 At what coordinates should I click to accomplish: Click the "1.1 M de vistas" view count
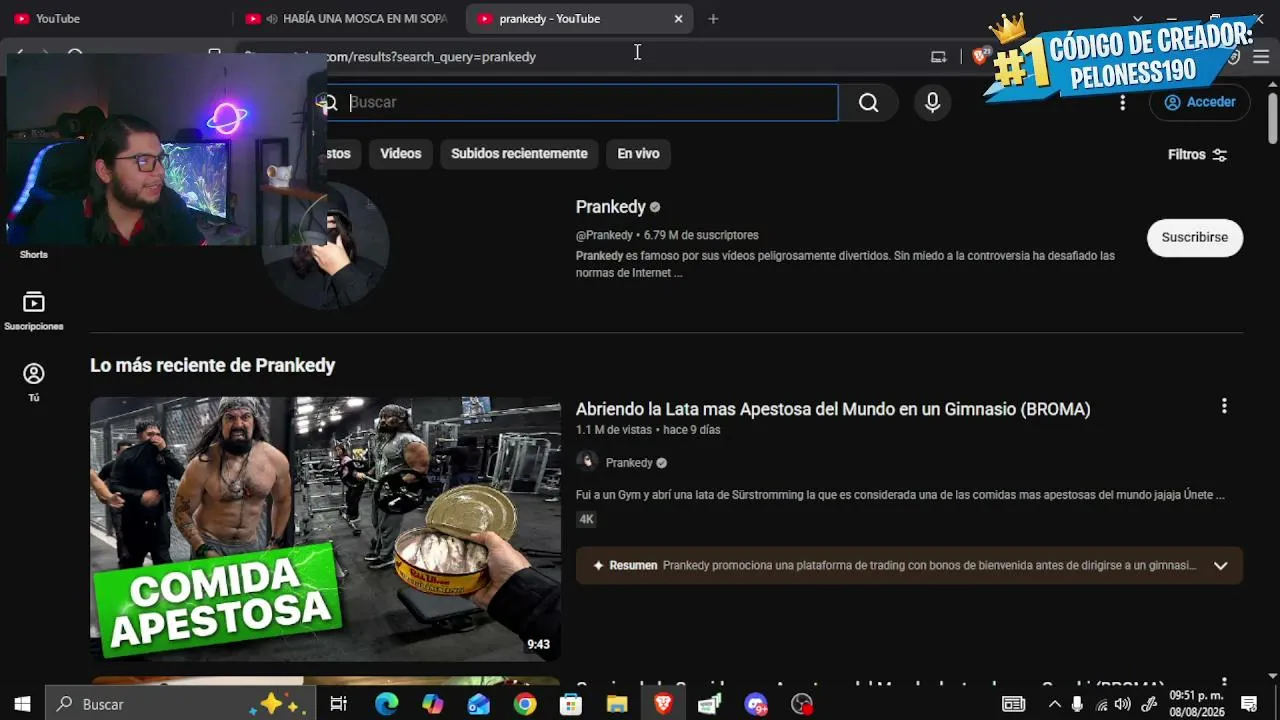(614, 430)
